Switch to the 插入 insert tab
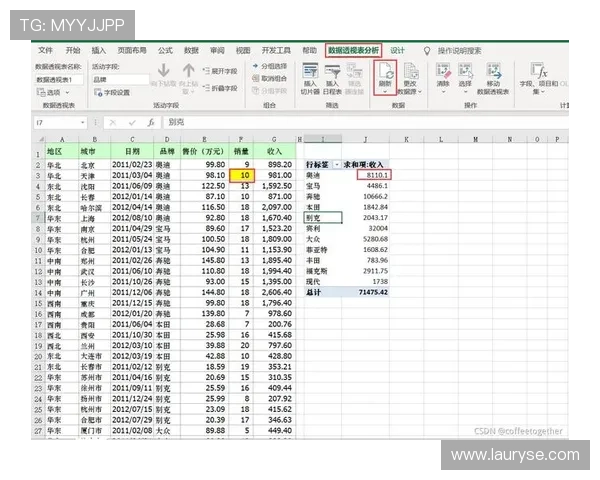Screen dimensions: 600x480 point(99,51)
